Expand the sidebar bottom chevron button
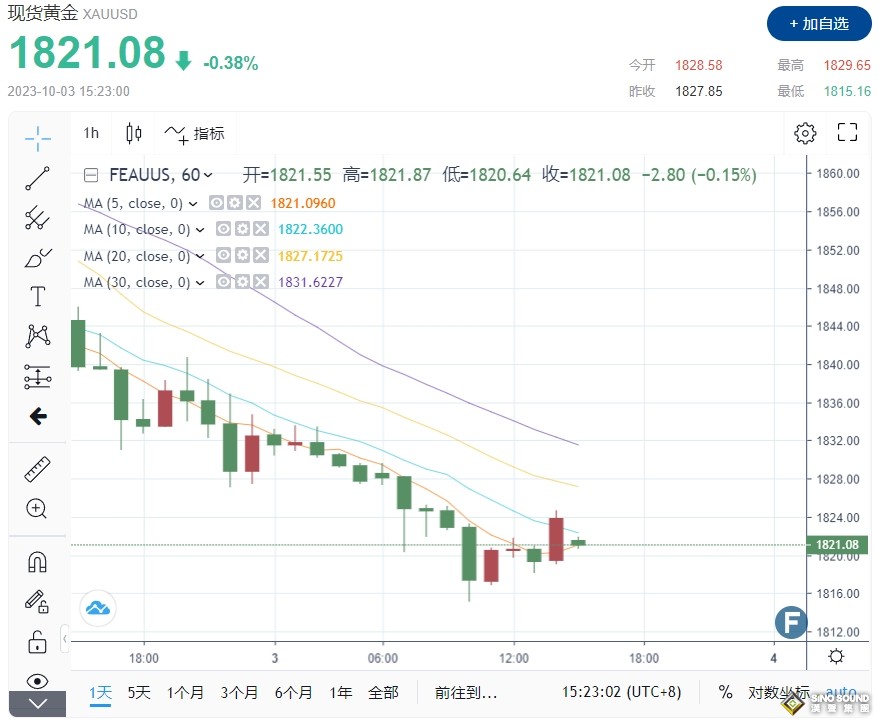Image resolution: width=879 pixels, height=725 pixels. [x=38, y=704]
